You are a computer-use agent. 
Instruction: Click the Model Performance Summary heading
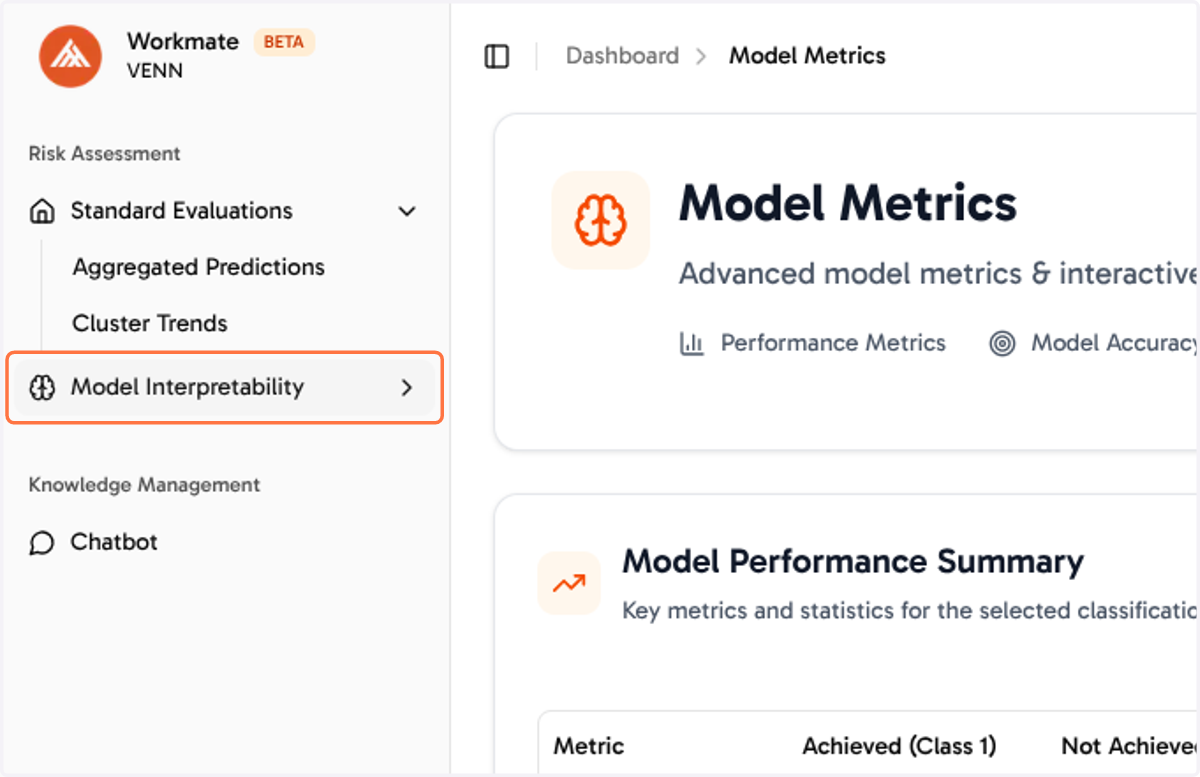point(853,562)
